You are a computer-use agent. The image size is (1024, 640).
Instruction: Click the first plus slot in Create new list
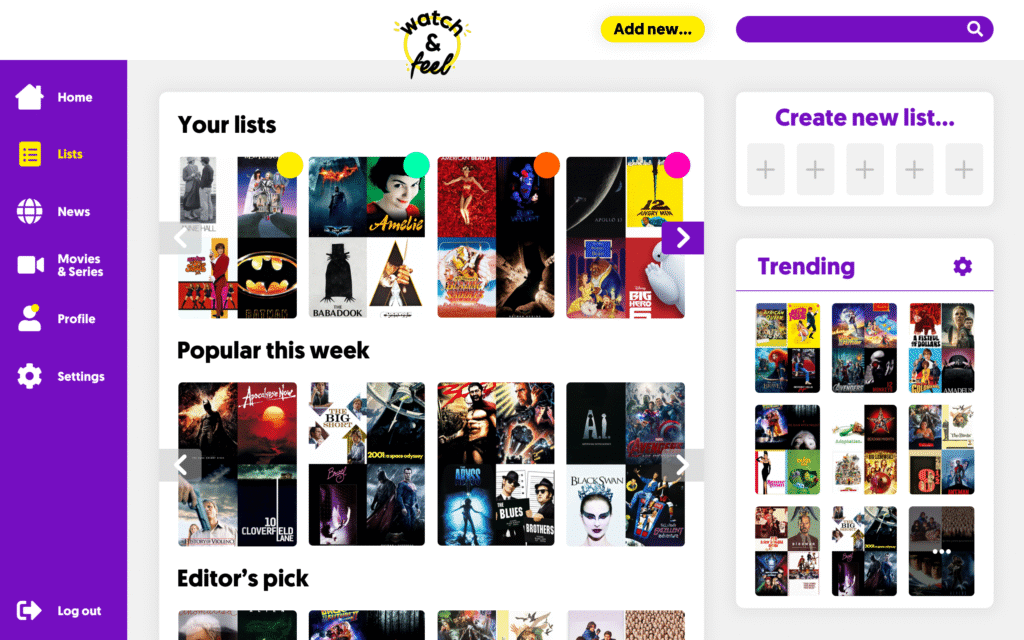pos(765,170)
